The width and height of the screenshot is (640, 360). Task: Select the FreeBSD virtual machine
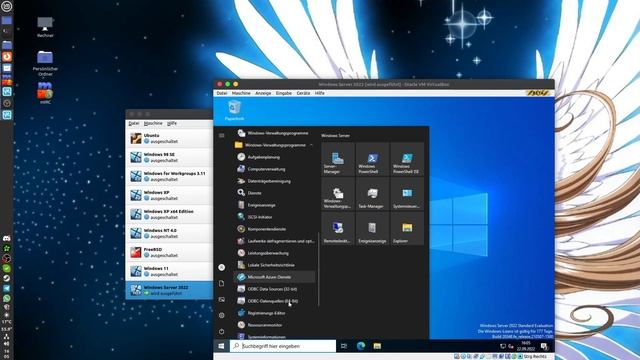point(169,252)
